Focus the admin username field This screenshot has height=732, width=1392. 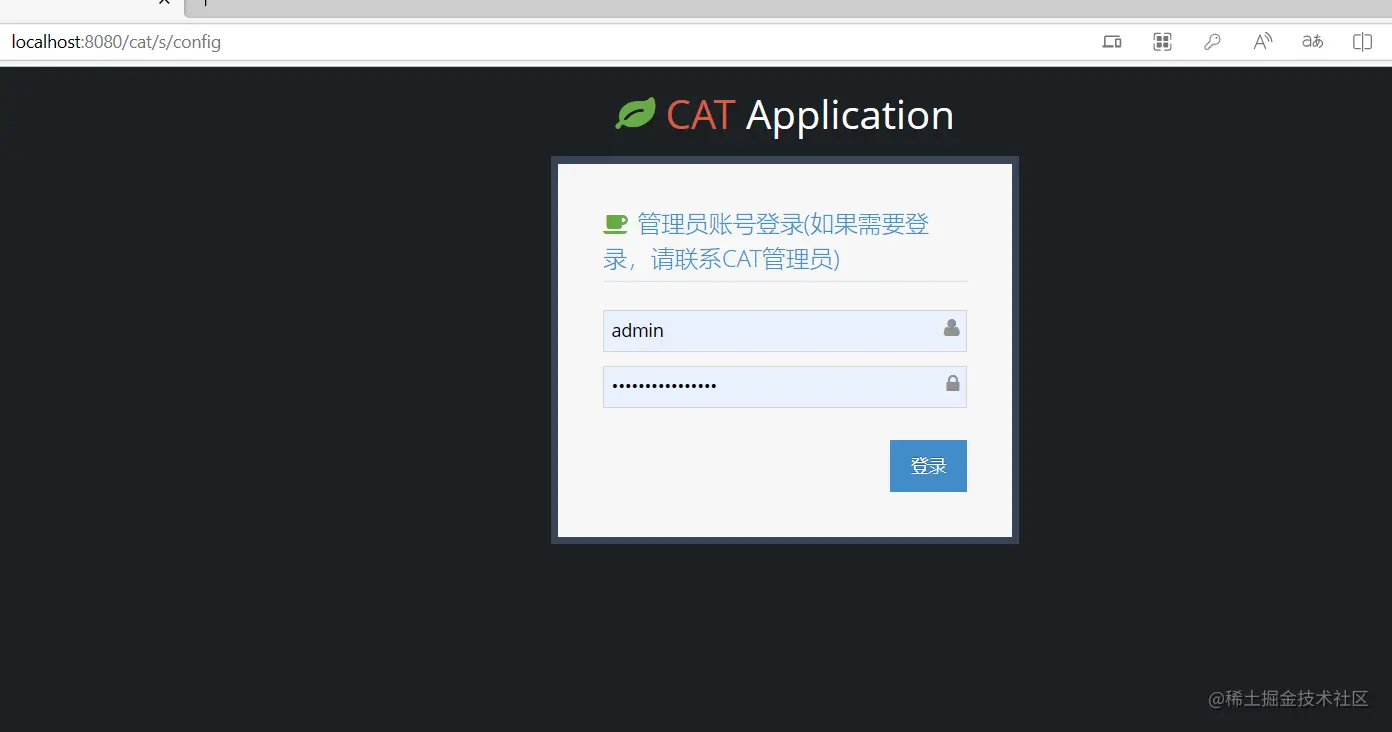click(784, 331)
